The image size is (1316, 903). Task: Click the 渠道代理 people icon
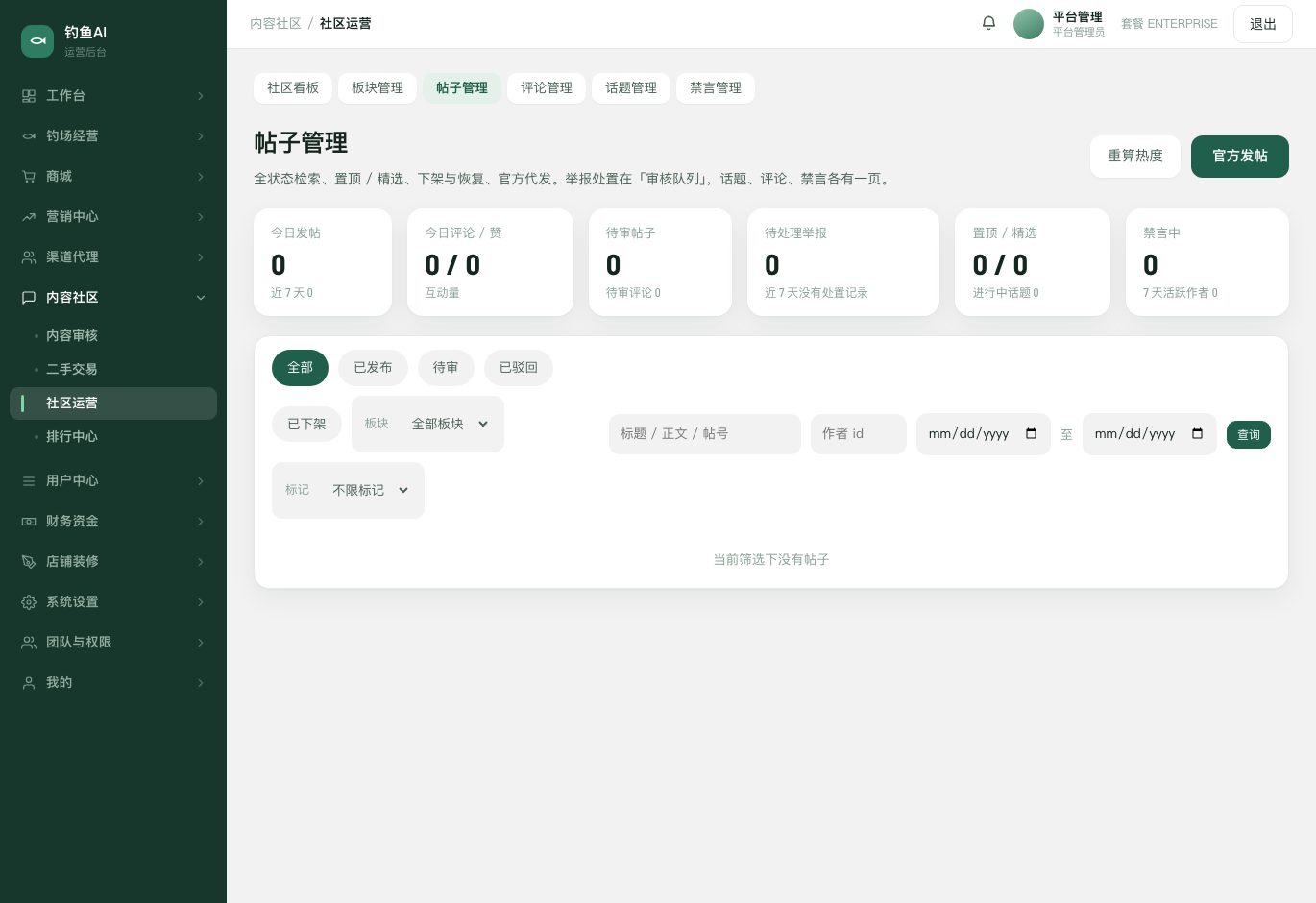coord(29,257)
